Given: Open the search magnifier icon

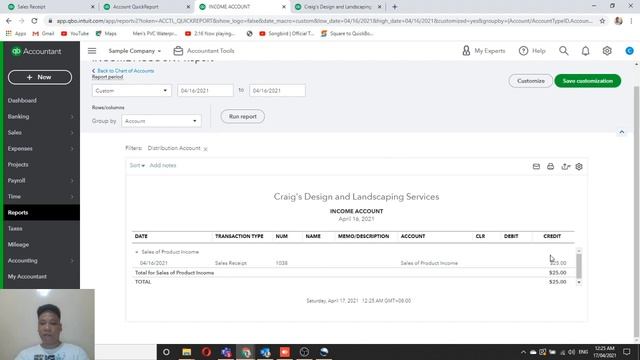Looking at the screenshot, I should 564,51.
